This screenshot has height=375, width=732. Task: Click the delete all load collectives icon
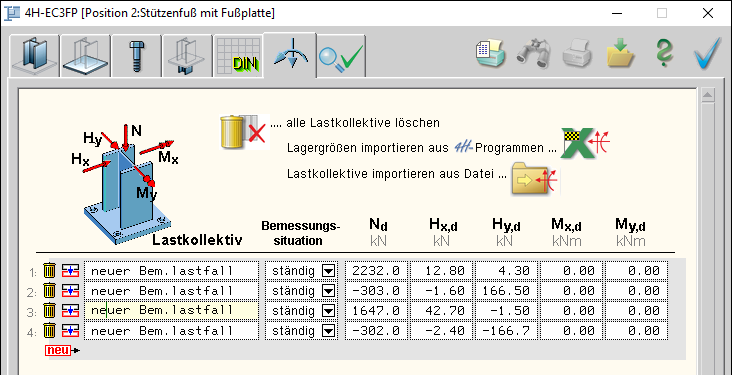point(245,132)
